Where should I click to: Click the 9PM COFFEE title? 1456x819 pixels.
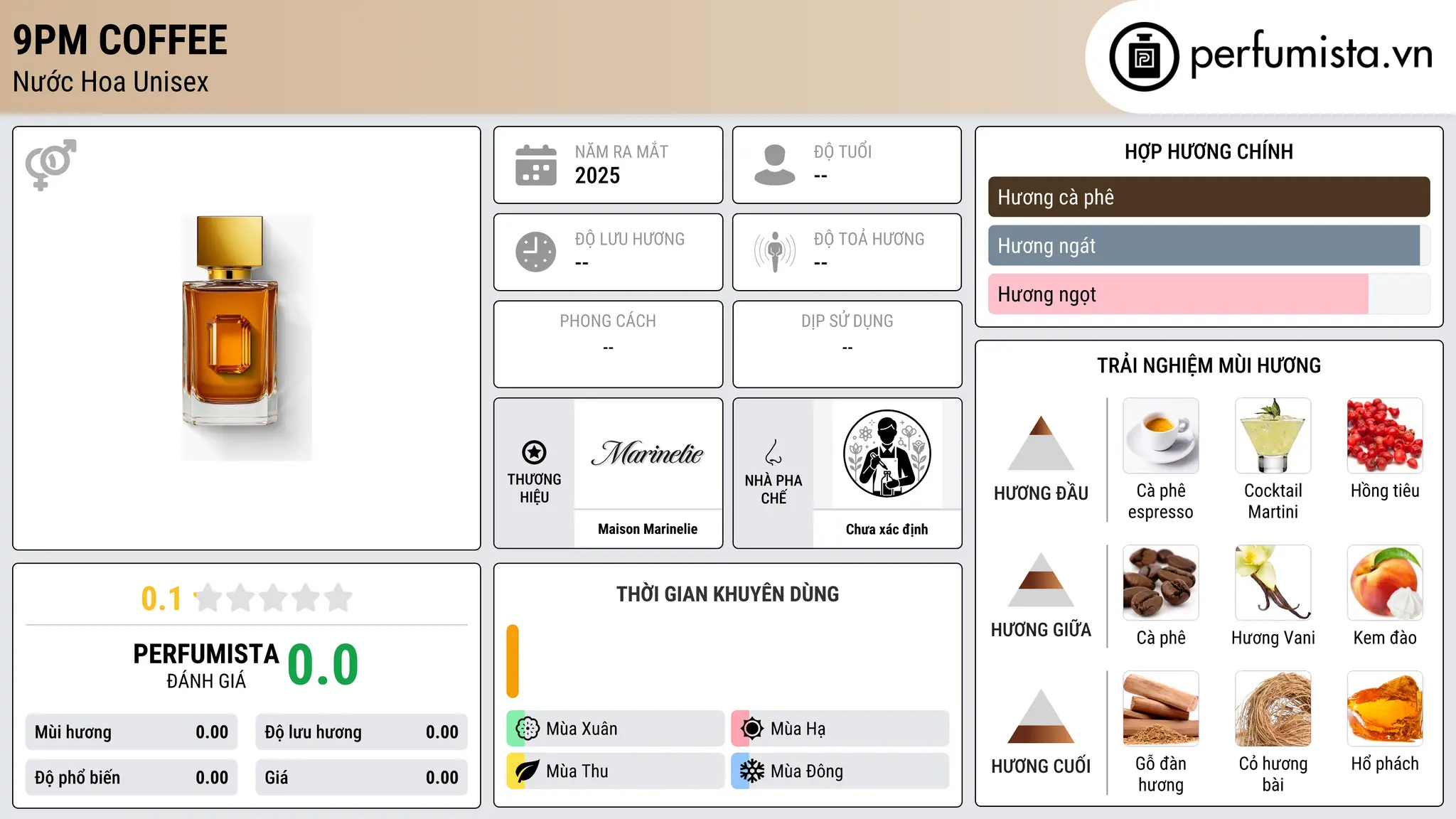[x=120, y=40]
